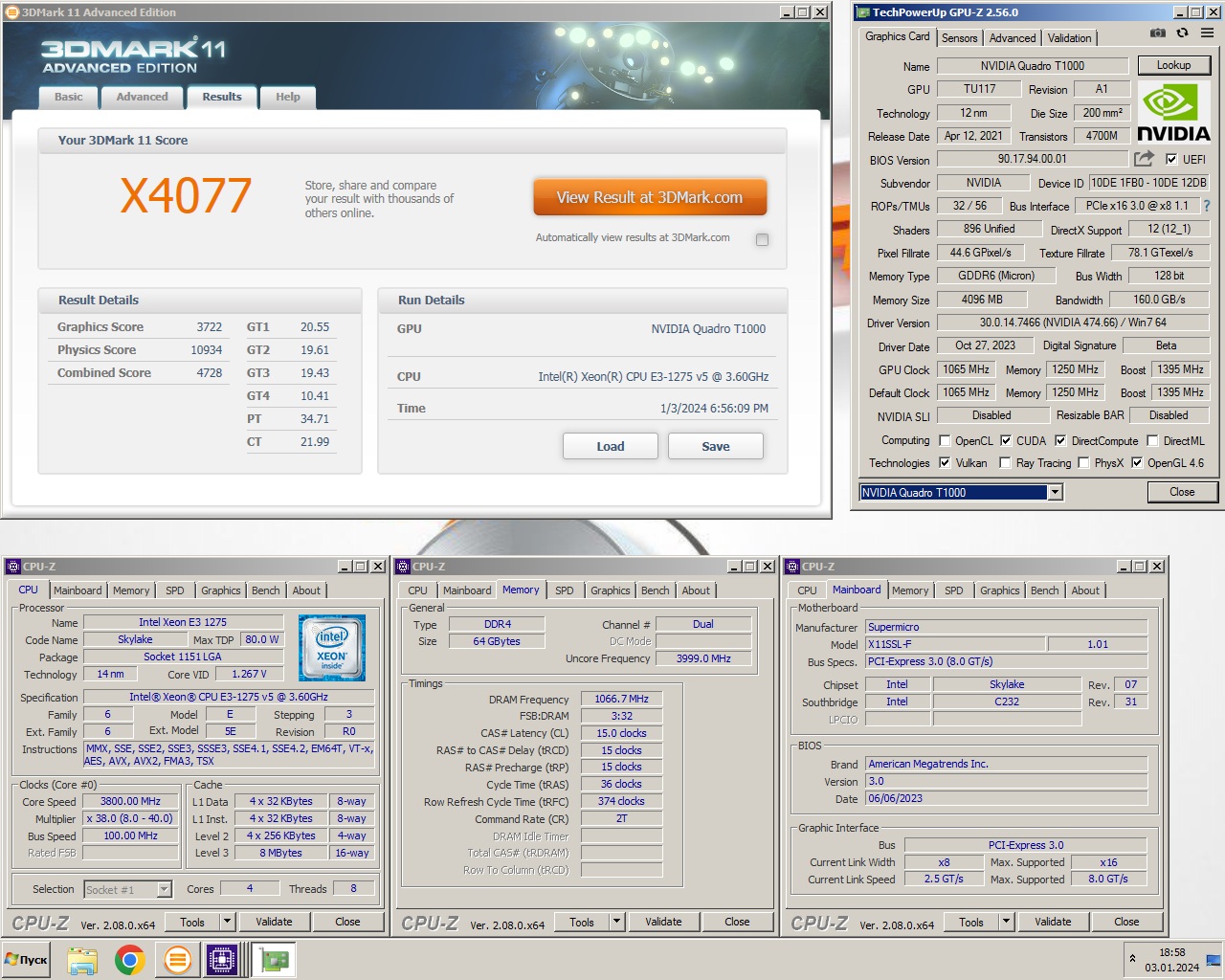Open the Пуск start button

27,959
